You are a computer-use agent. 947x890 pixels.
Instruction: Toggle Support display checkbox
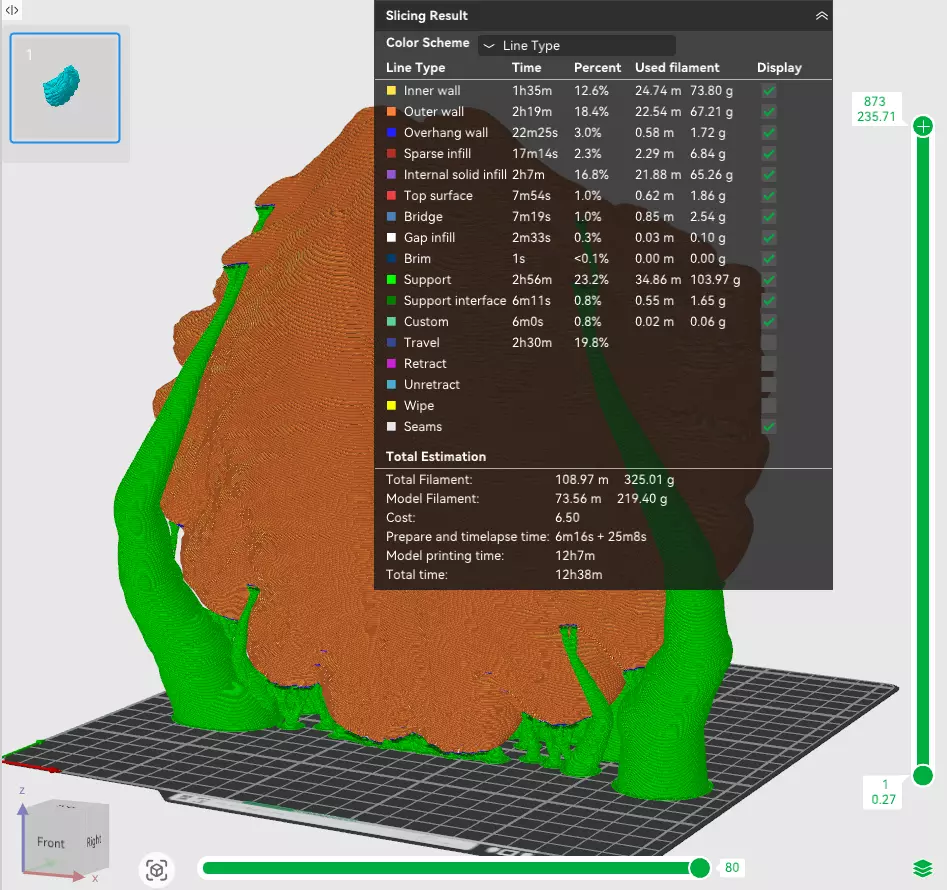pyautogui.click(x=769, y=280)
